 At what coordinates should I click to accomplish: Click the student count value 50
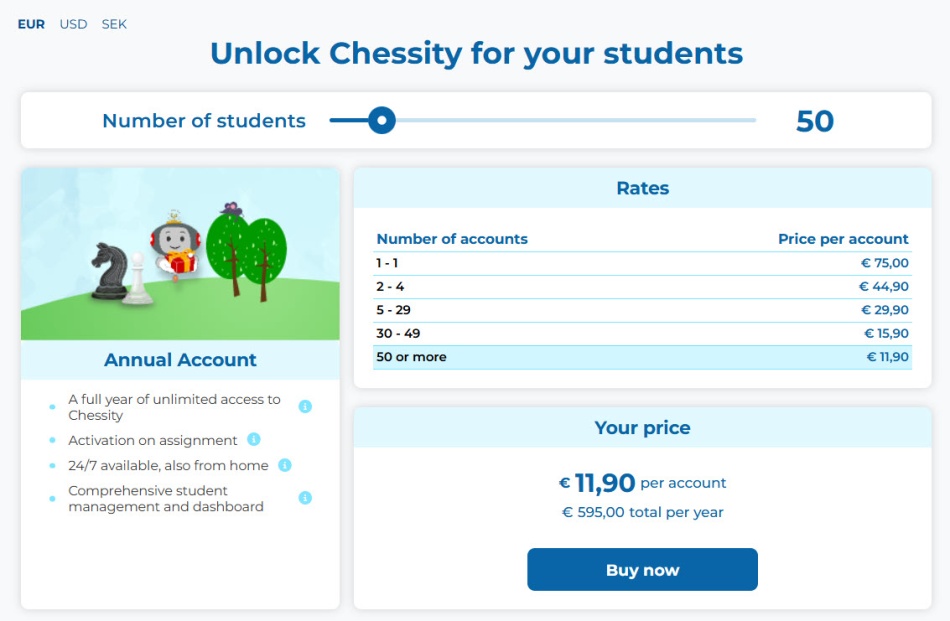815,122
